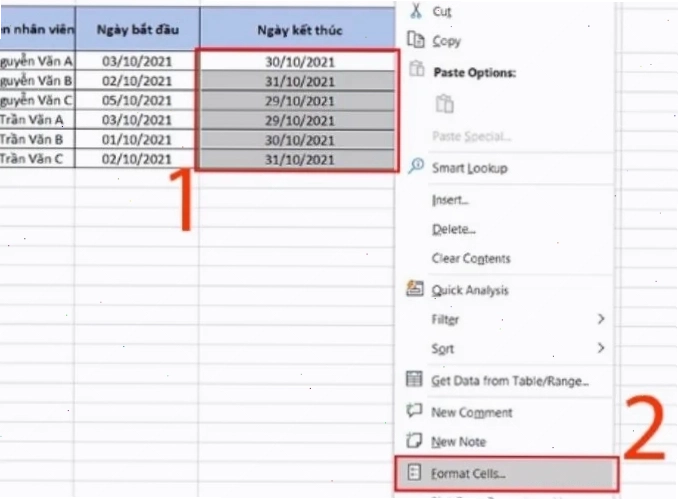The image size is (678, 500).
Task: Select start date 03/10/2021 for Trần Văn A
Action: 137,120
